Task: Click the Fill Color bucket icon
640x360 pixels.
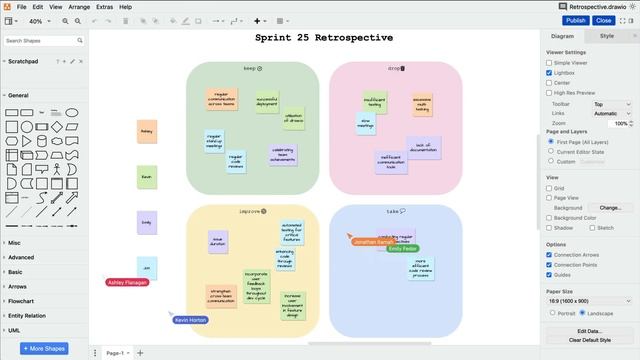Action: point(173,21)
